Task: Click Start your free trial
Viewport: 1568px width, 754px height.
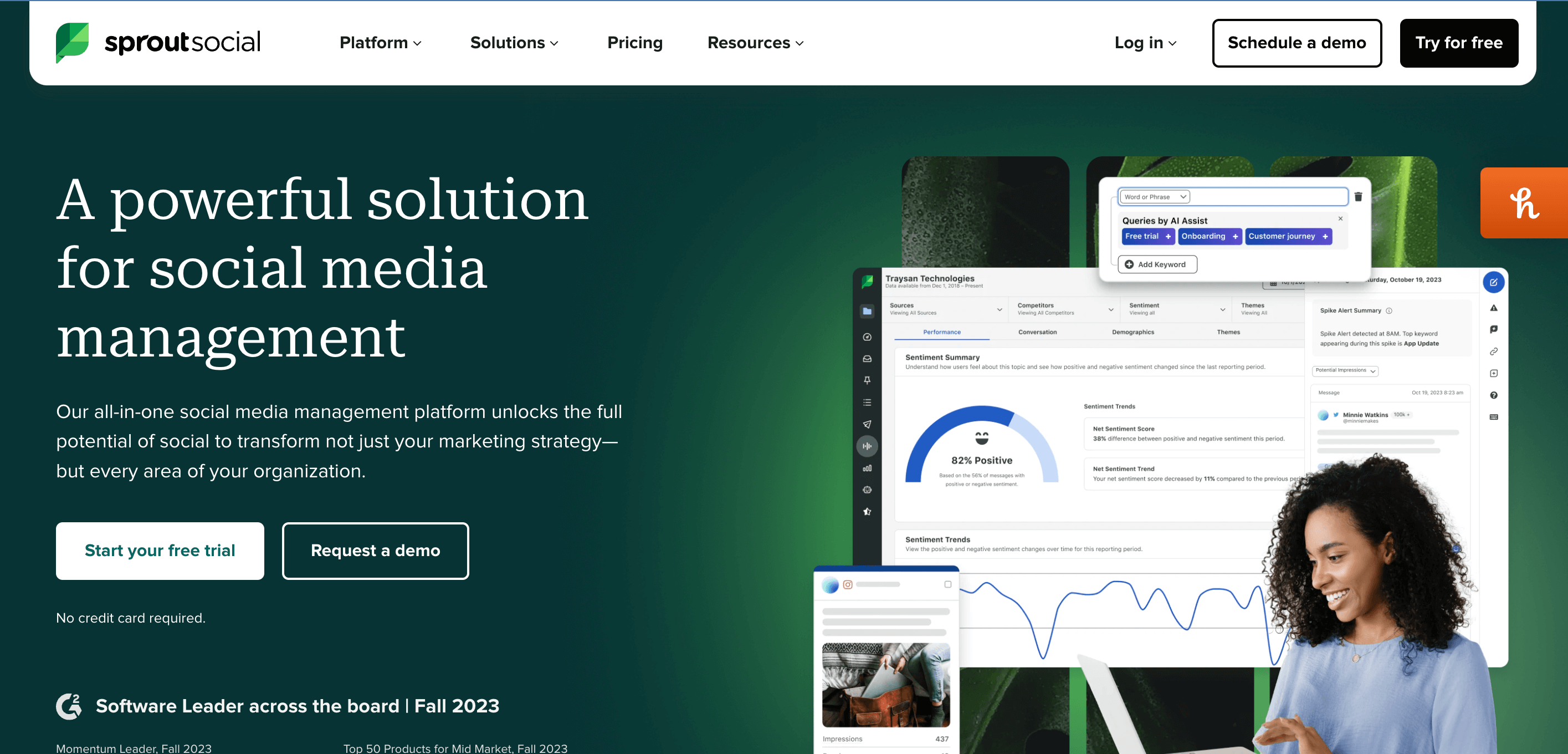Action: click(x=160, y=551)
